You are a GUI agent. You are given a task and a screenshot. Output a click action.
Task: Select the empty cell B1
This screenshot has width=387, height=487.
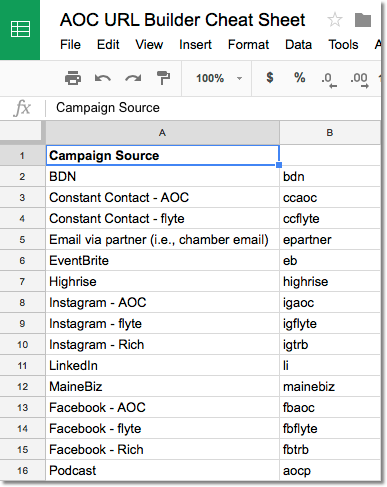[330, 155]
